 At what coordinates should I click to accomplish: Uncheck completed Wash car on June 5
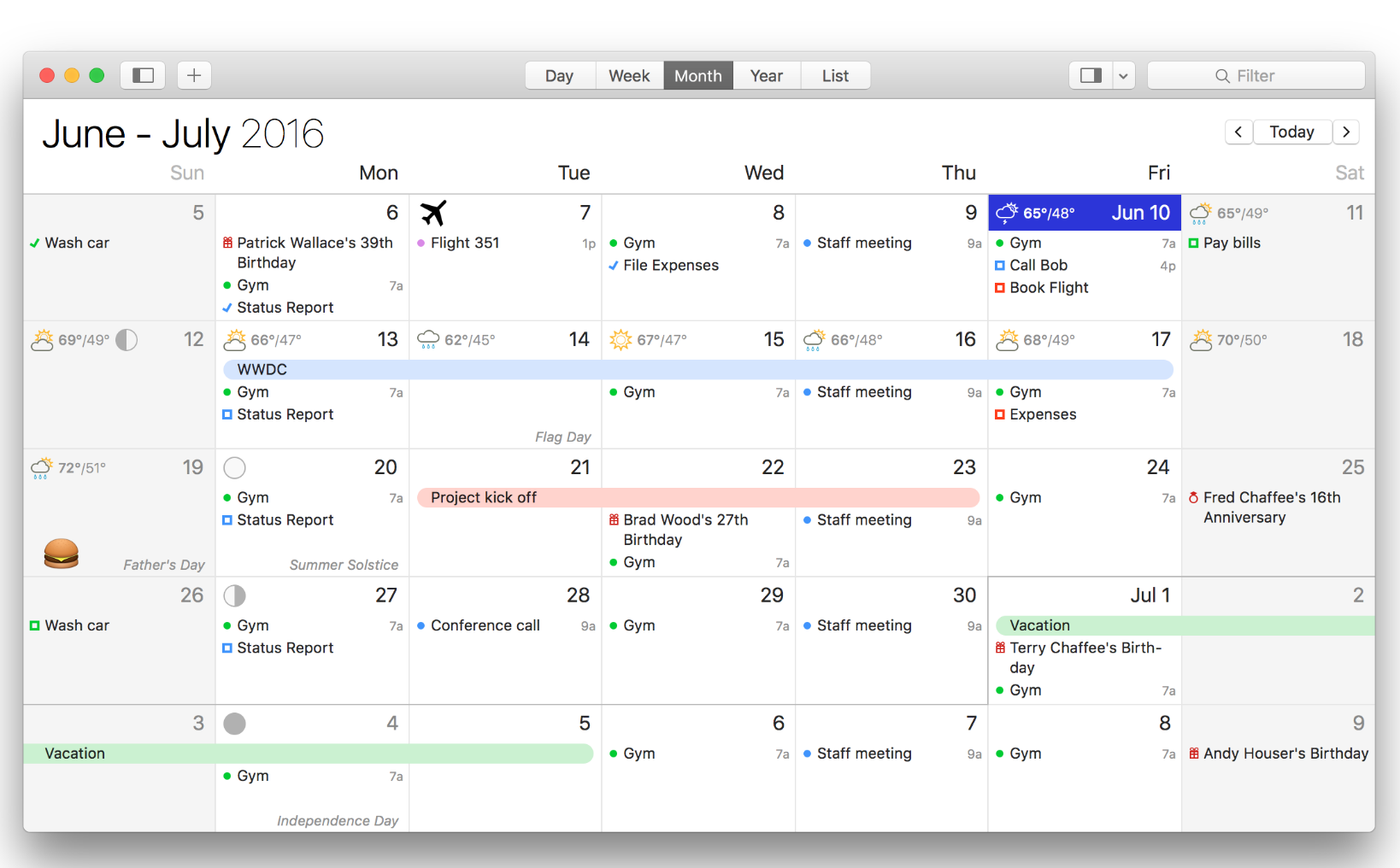35,243
